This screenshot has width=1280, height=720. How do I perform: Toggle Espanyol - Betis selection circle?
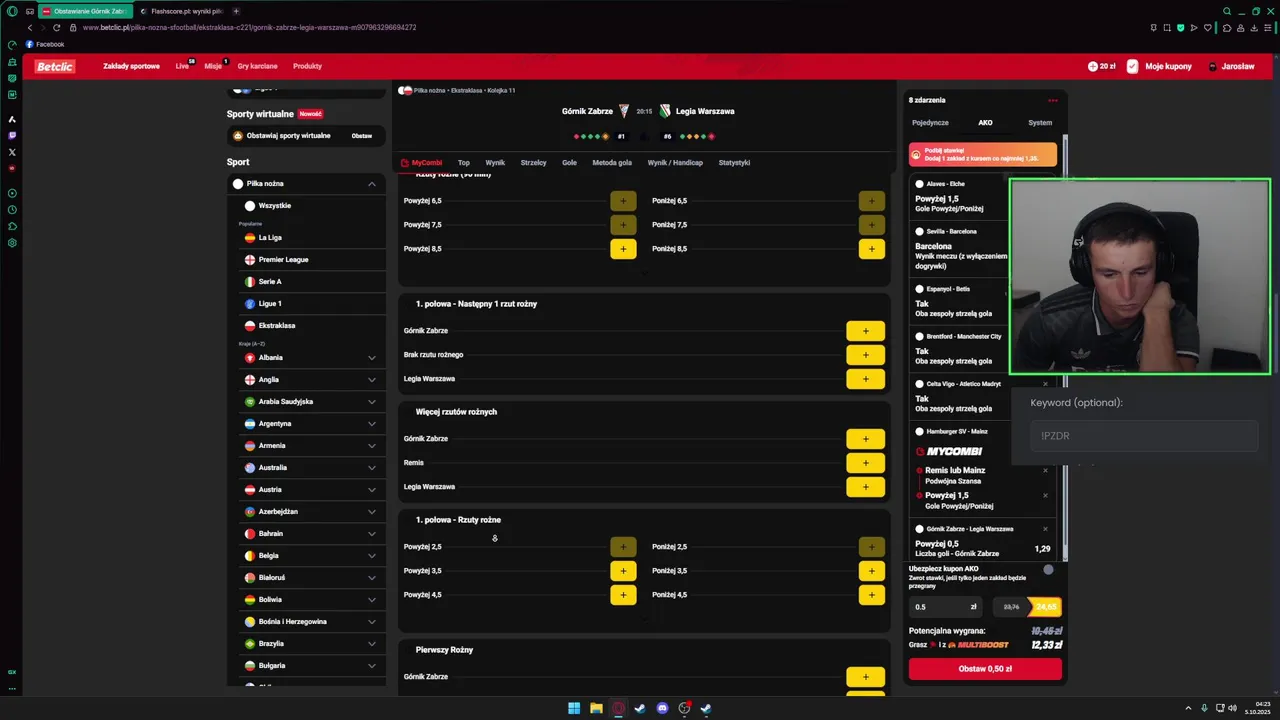[919, 289]
